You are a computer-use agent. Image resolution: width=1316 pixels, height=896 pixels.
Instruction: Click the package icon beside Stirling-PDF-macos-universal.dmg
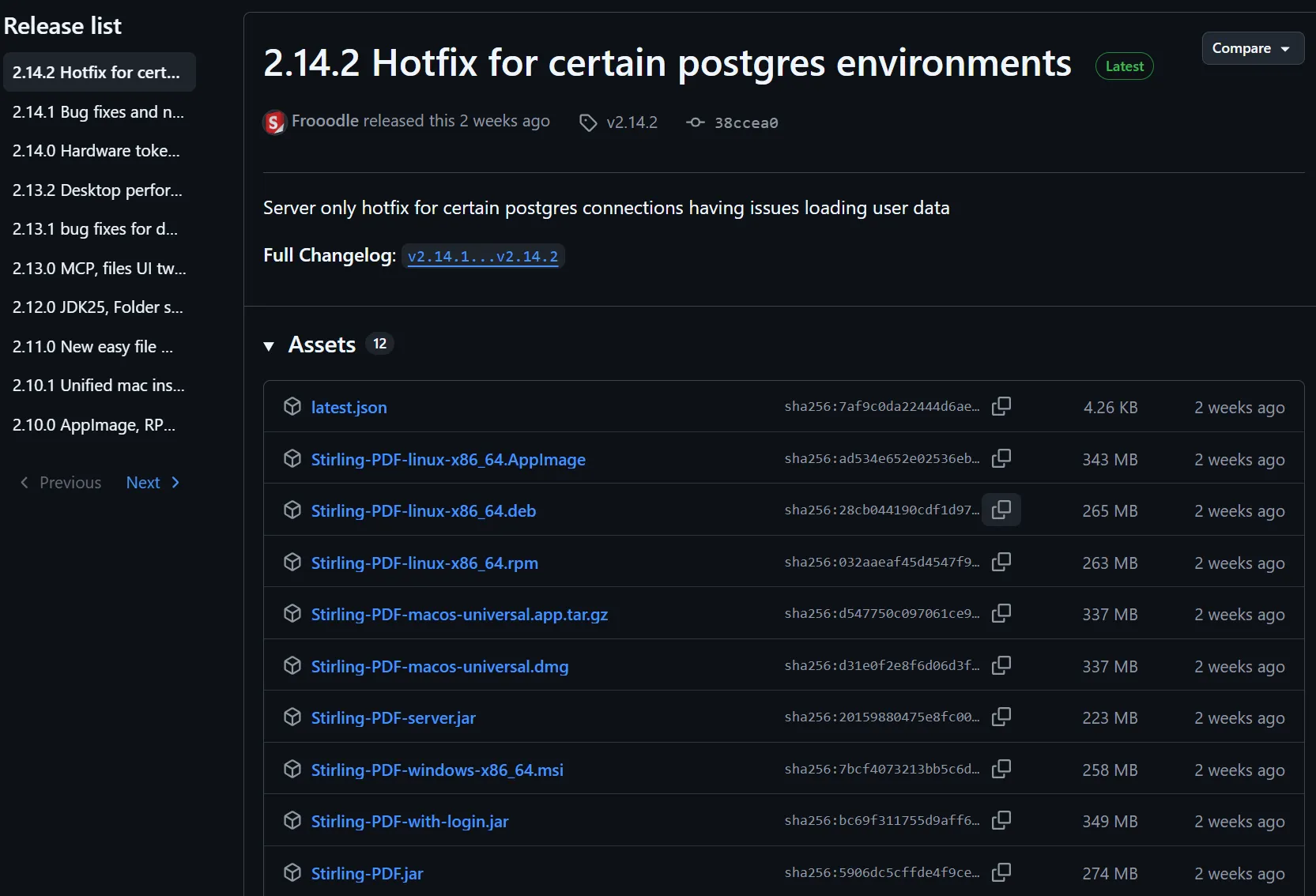tap(292, 665)
